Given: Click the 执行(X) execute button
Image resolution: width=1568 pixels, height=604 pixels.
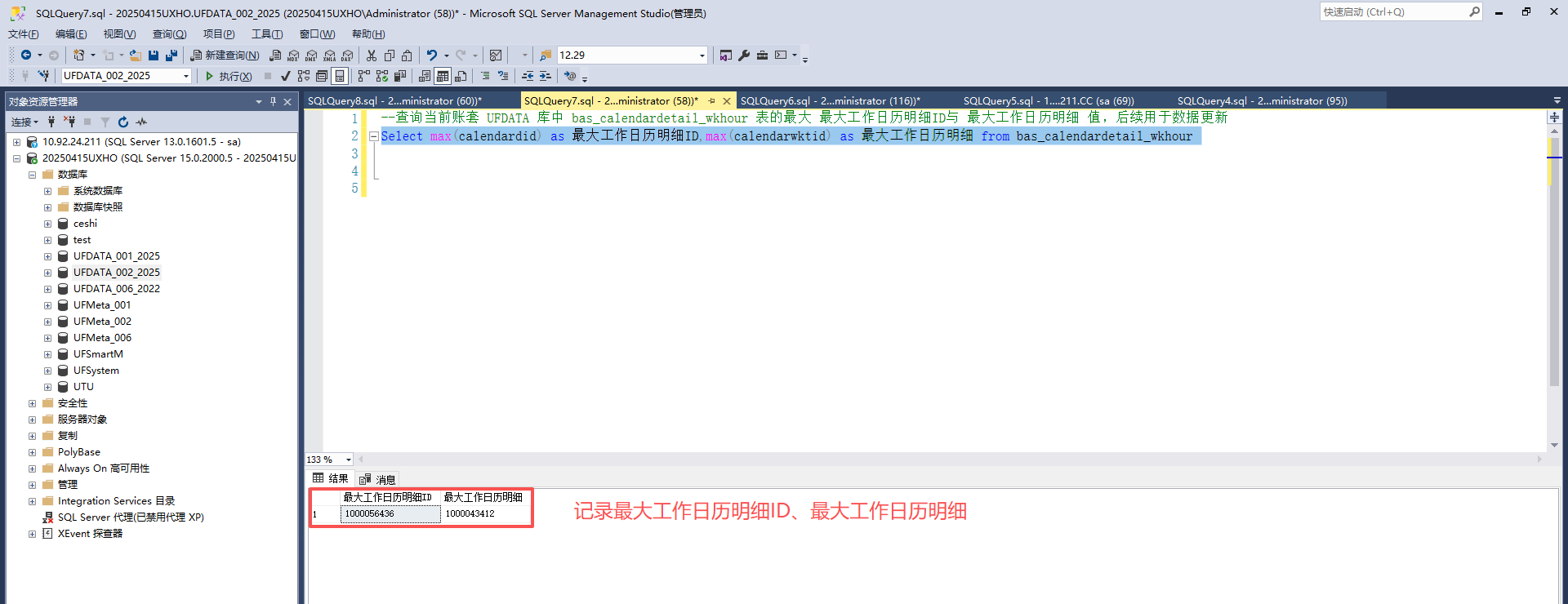Looking at the screenshot, I should (x=228, y=76).
